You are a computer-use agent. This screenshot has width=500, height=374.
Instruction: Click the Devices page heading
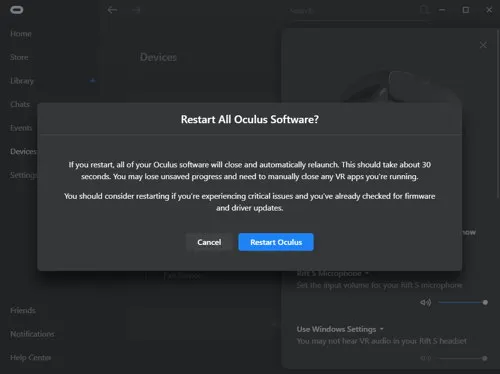pos(158,57)
